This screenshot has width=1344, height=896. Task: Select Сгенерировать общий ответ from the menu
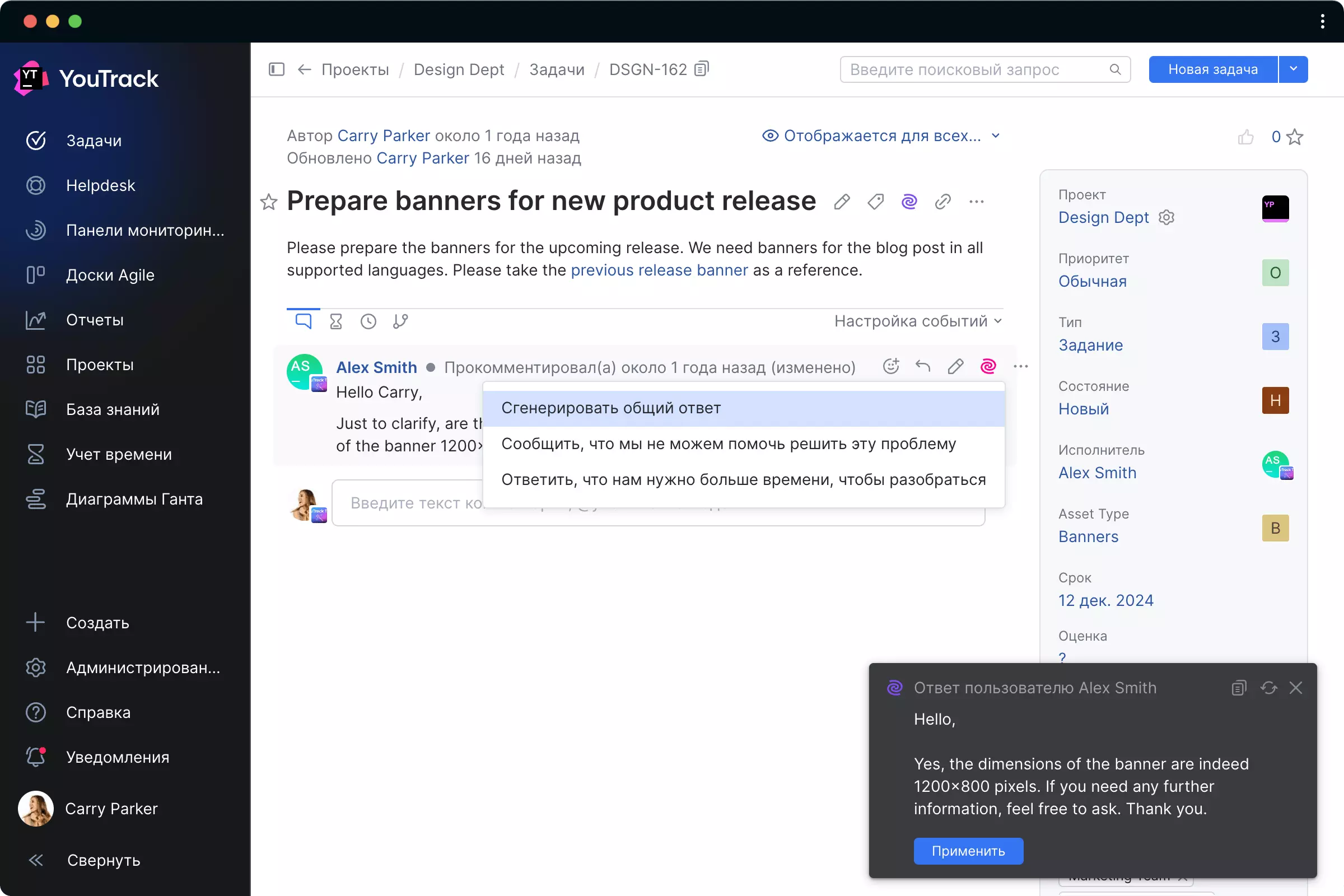[611, 408]
